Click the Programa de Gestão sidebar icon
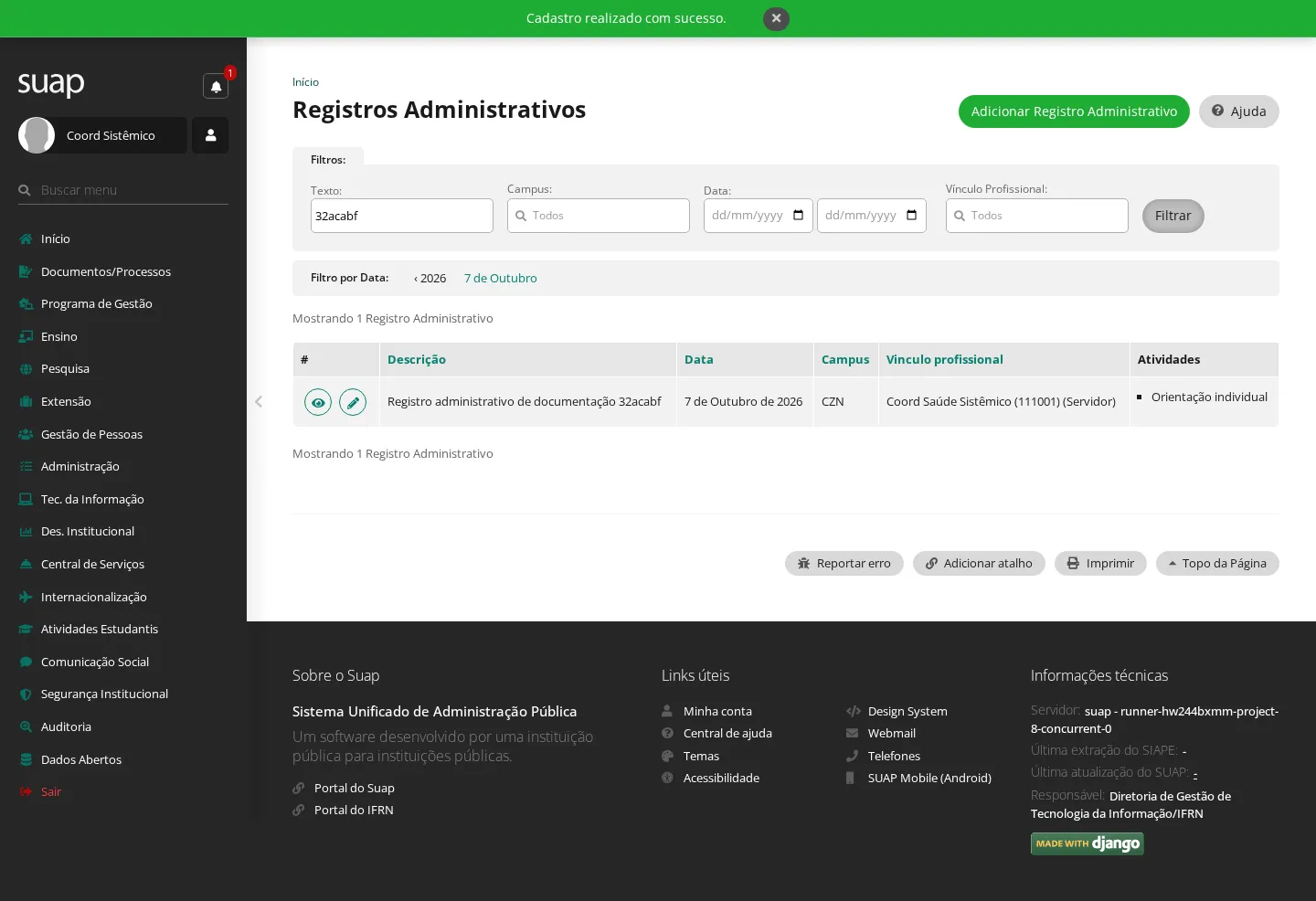Viewport: 1316px width, 901px height. tap(26, 304)
